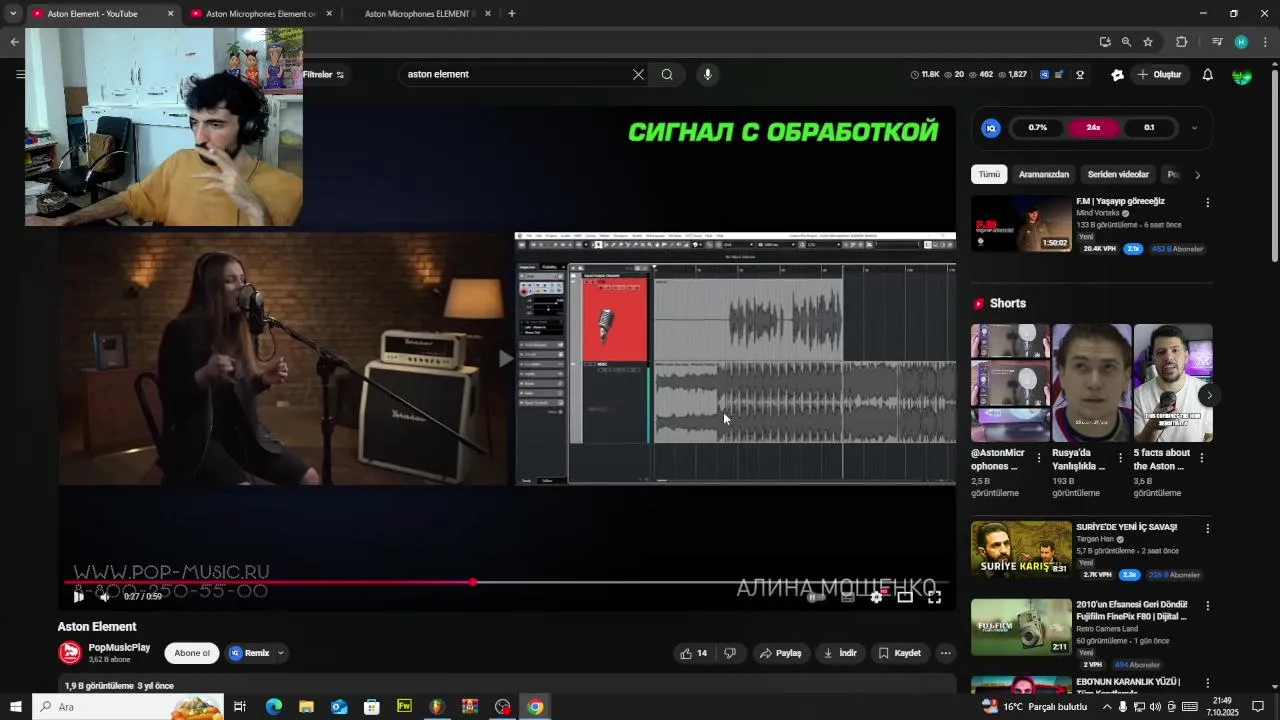
Task: Open File Explorer from the taskbar
Action: (x=306, y=707)
